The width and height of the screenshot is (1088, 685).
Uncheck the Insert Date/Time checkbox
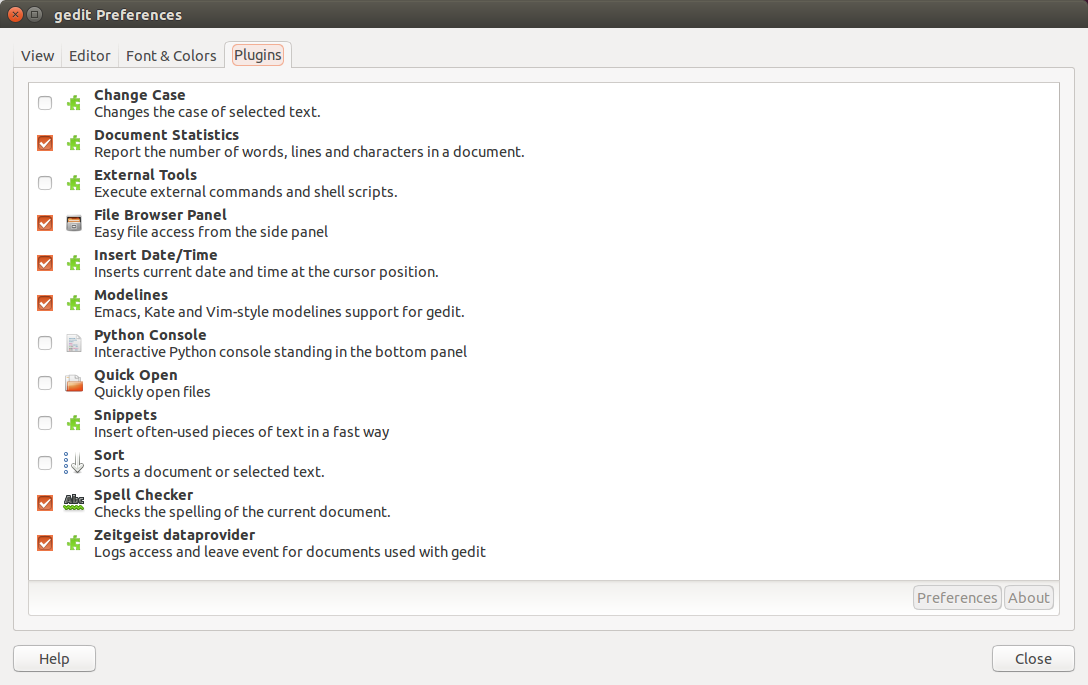45,263
